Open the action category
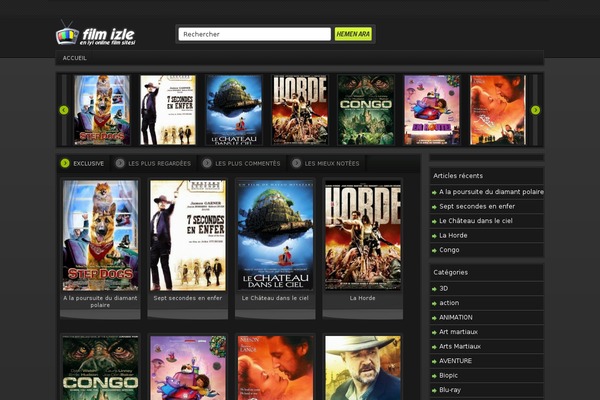The height and width of the screenshot is (400, 600). [x=449, y=303]
